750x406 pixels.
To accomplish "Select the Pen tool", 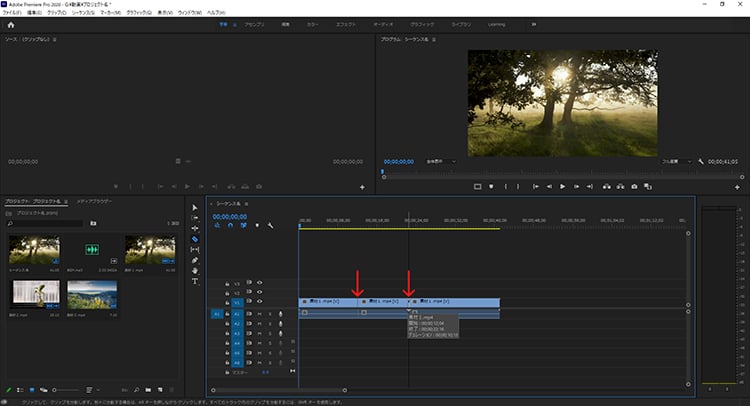I will (x=195, y=260).
